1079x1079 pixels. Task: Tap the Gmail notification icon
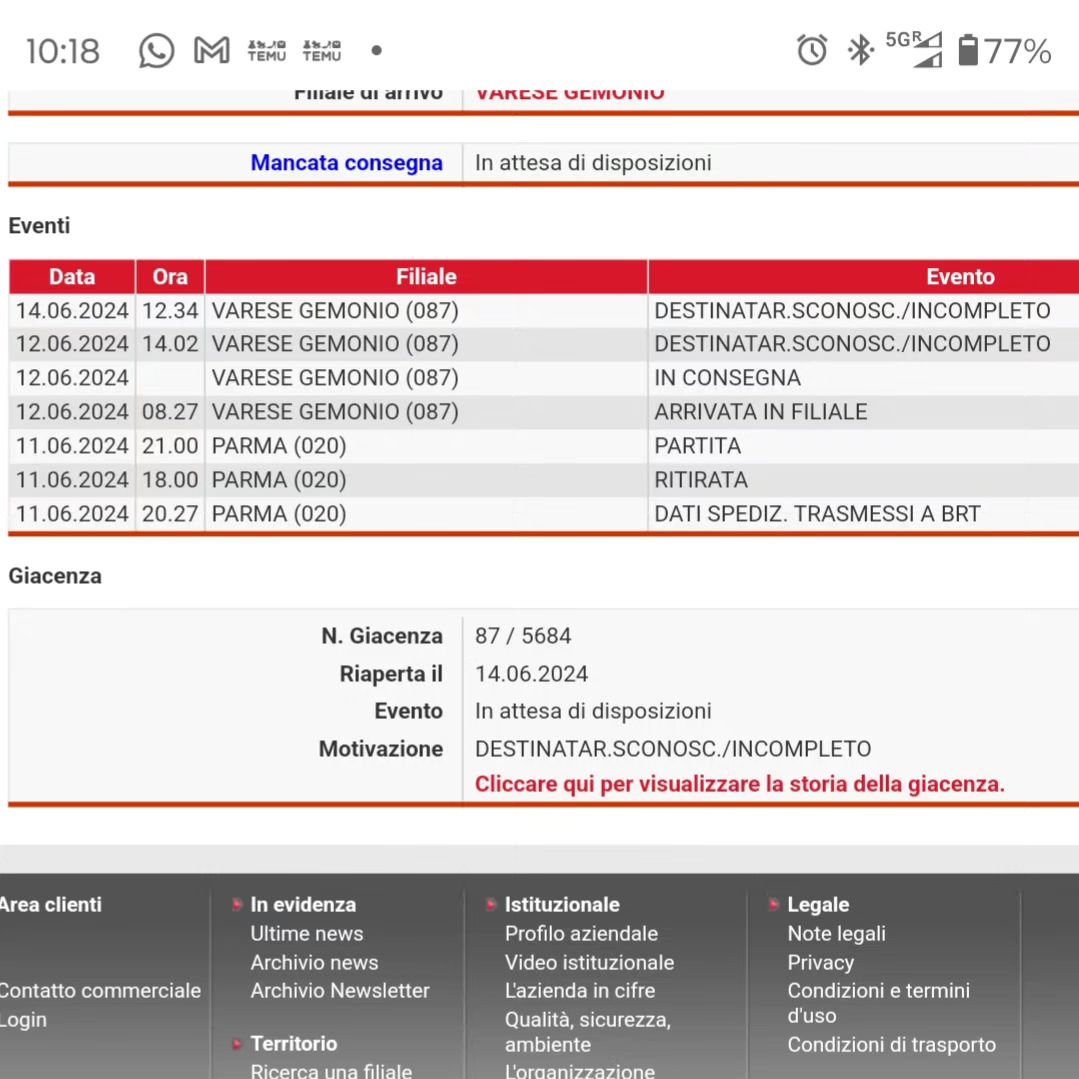[x=211, y=51]
